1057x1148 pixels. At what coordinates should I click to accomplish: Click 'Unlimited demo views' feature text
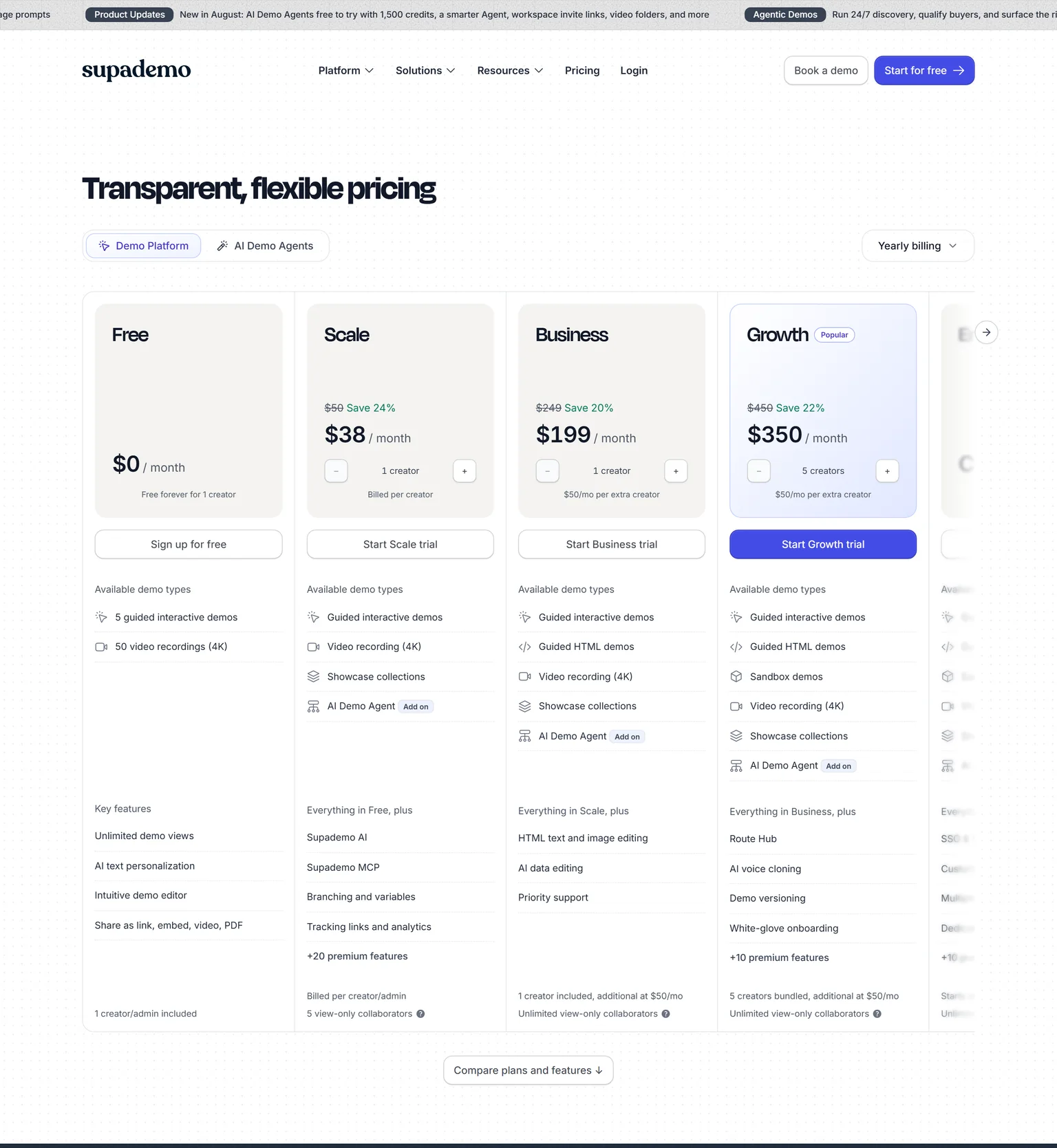(x=145, y=836)
